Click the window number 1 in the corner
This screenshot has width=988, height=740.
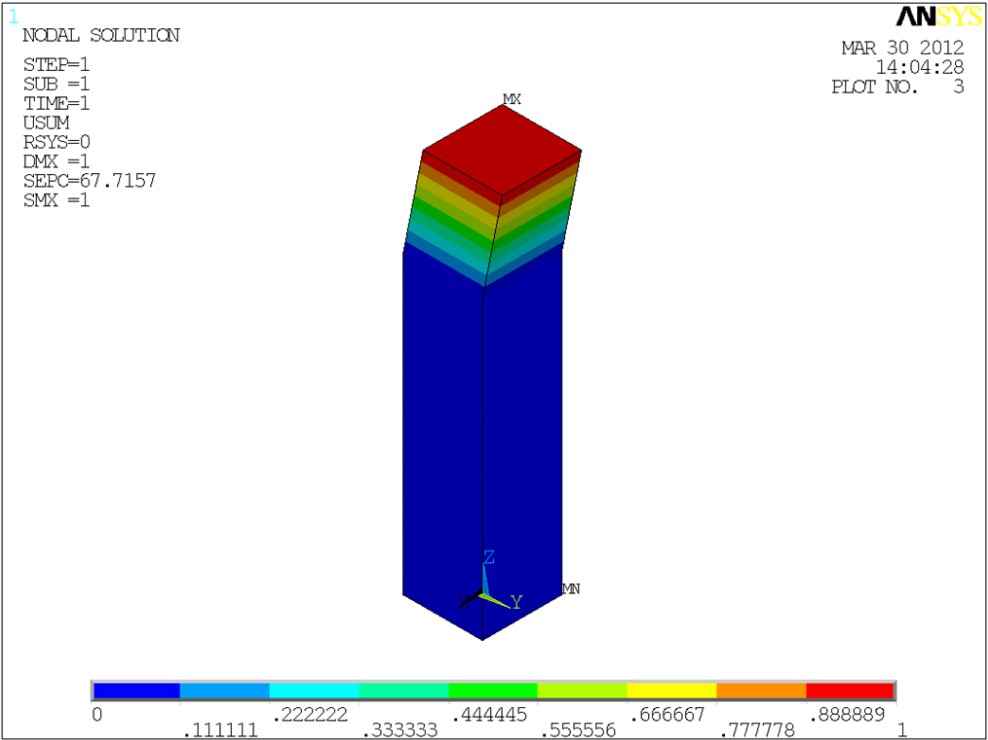13,16
